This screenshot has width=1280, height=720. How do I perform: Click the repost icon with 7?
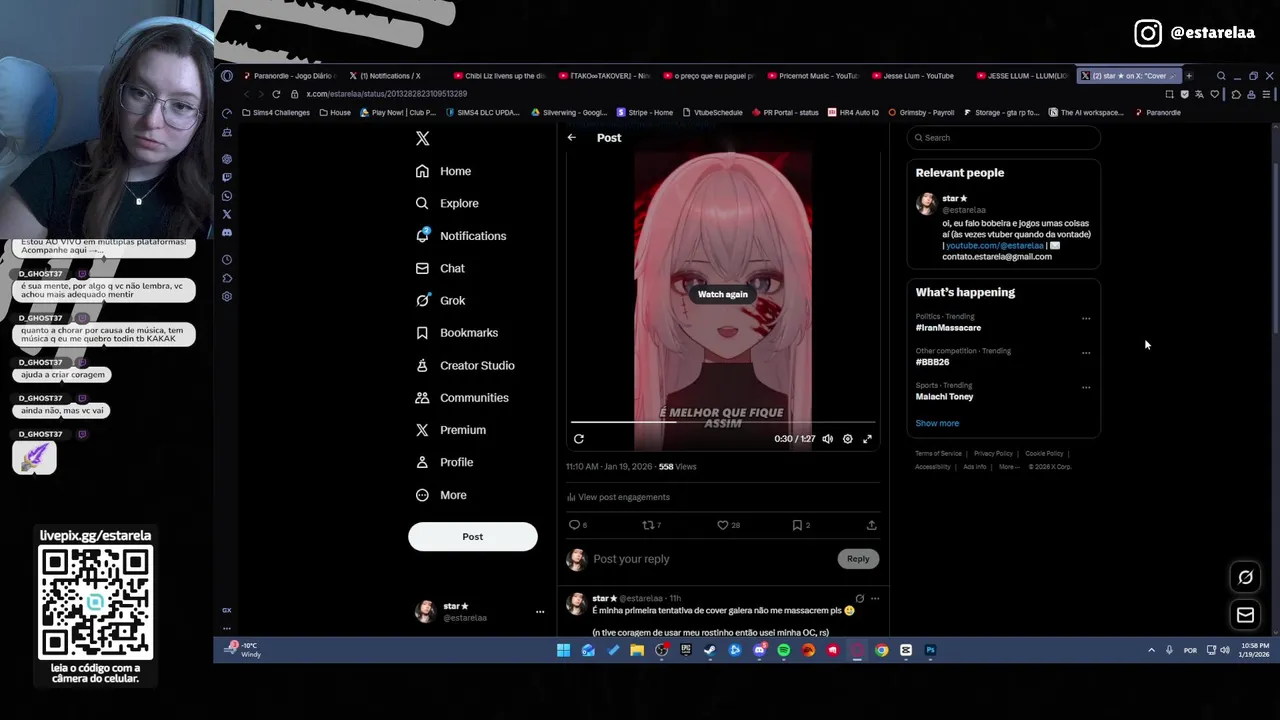[x=651, y=525]
